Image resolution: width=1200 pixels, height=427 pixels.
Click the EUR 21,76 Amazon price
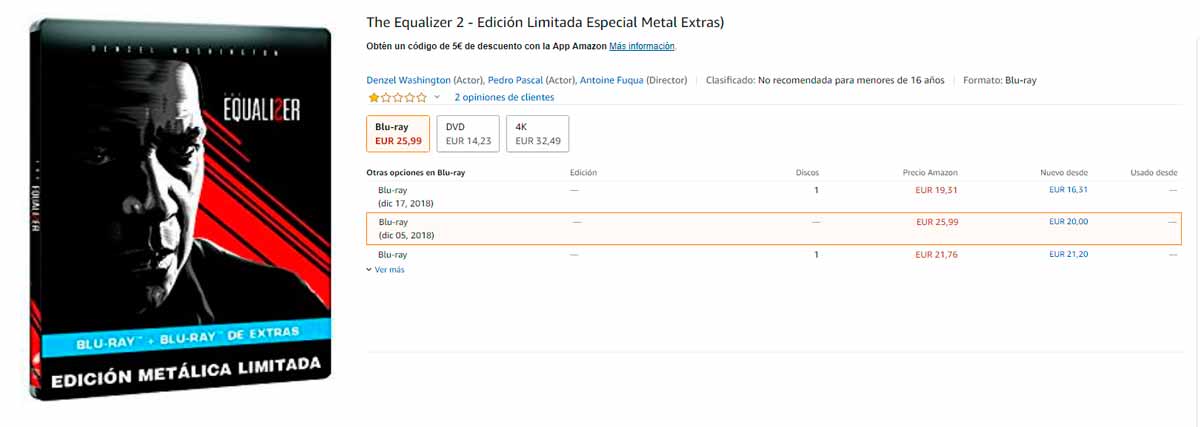(937, 255)
